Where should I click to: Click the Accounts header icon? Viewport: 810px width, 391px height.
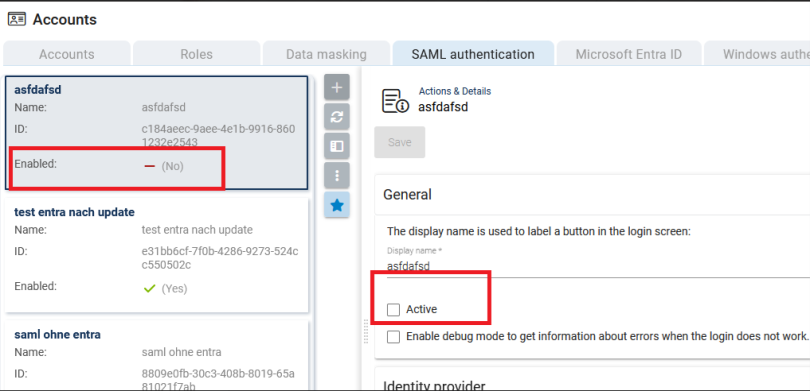[x=17, y=20]
